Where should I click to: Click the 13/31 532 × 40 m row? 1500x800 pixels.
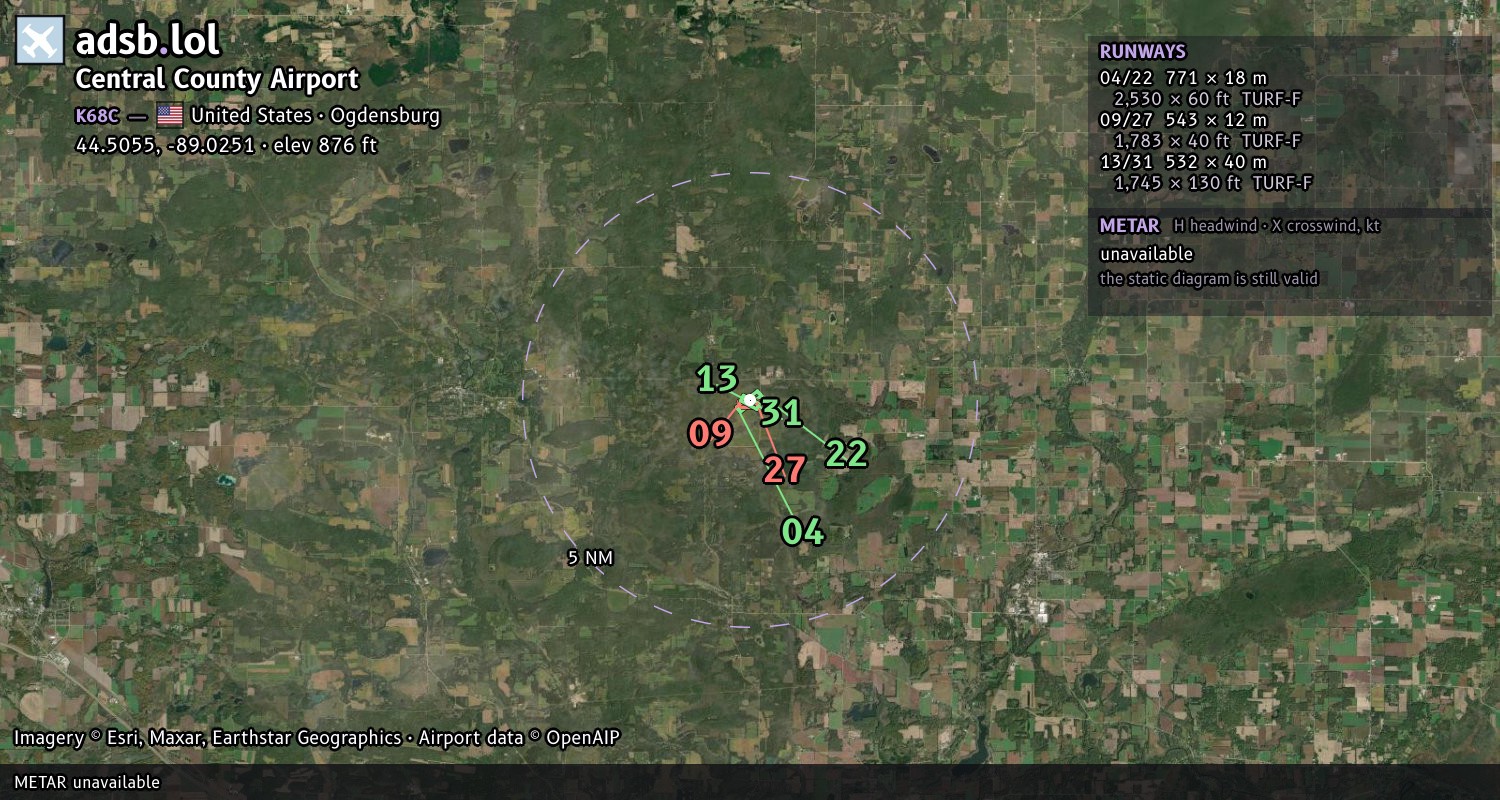[1183, 161]
